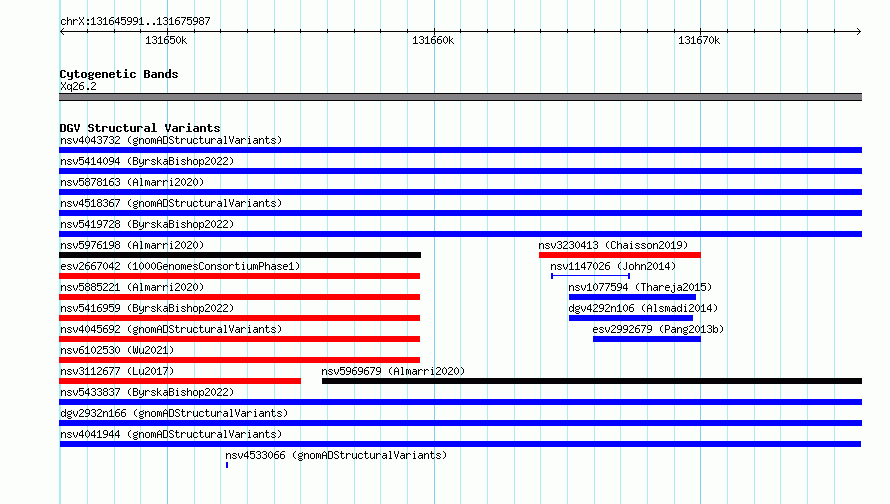Viewport: 890px width, 504px height.
Task: Click the nsv1077594 Thareja2015 label
Action: tap(640, 287)
